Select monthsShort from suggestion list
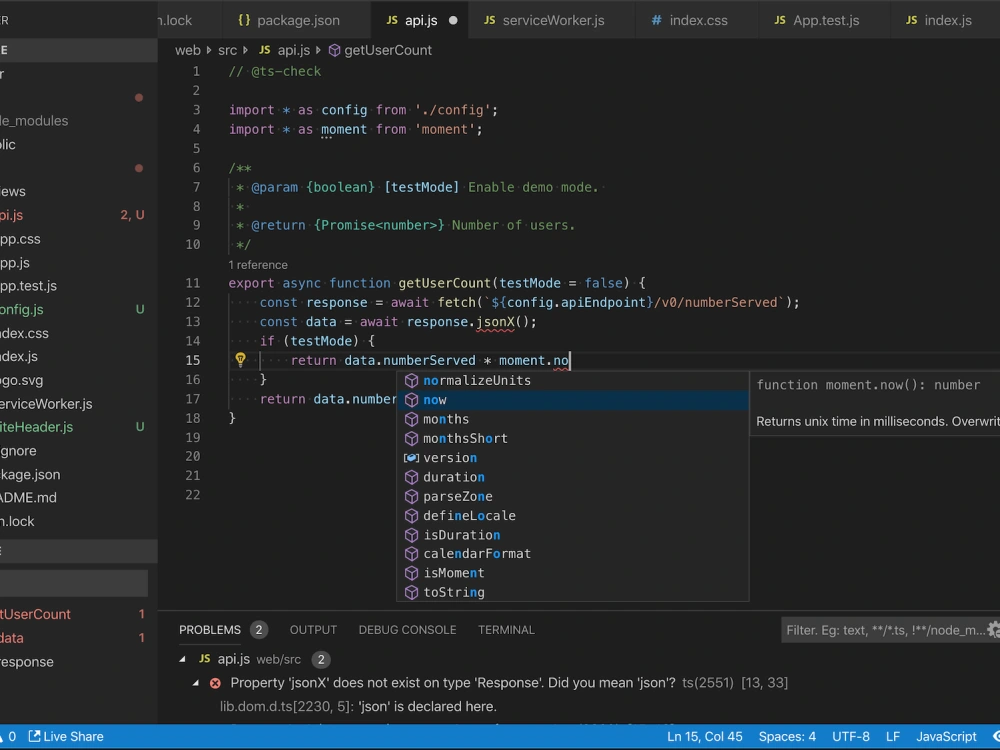Viewport: 1000px width, 750px height. tap(572, 439)
